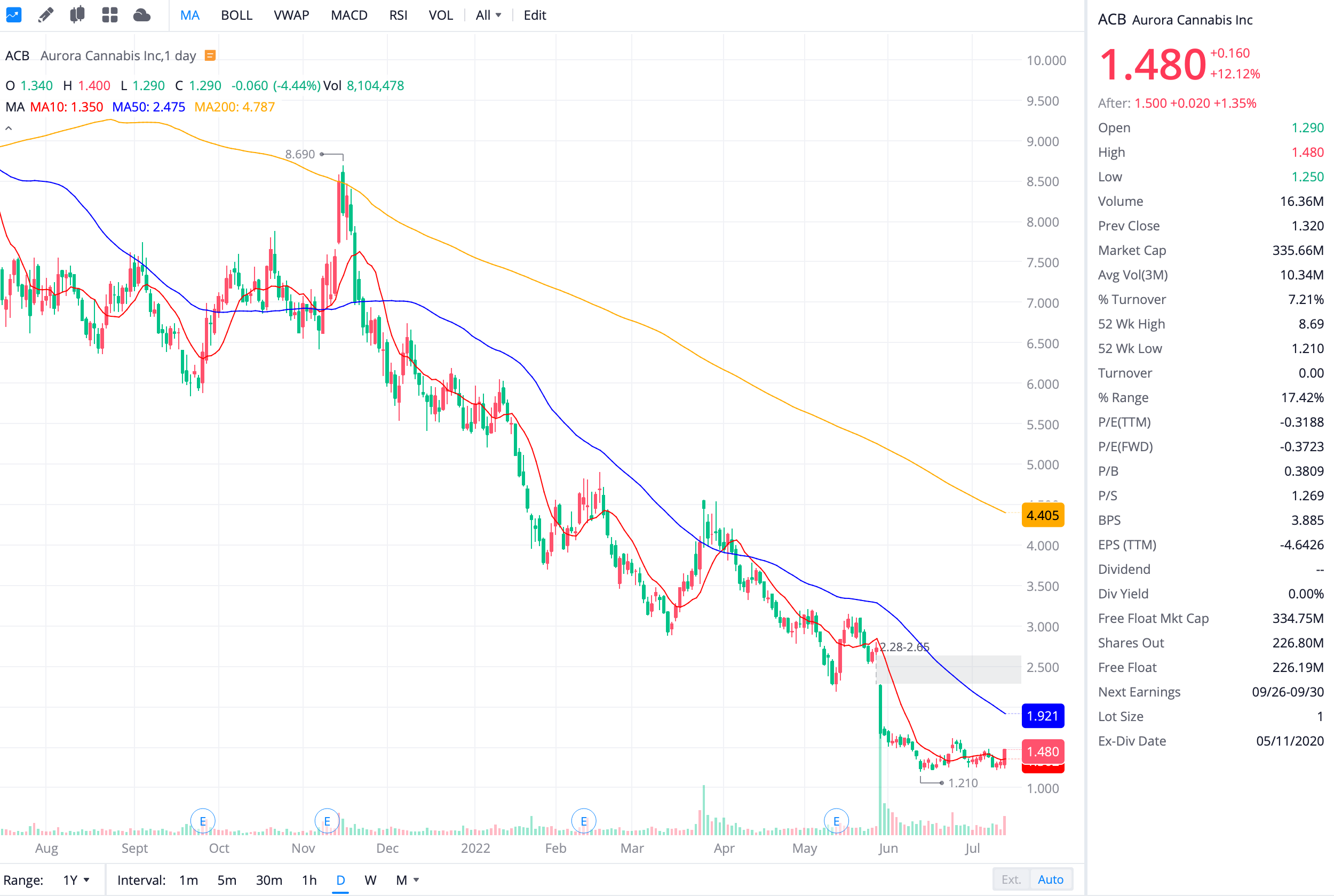Click the earnings E marker near May
Viewport: 1334px width, 896px height.
(x=836, y=821)
